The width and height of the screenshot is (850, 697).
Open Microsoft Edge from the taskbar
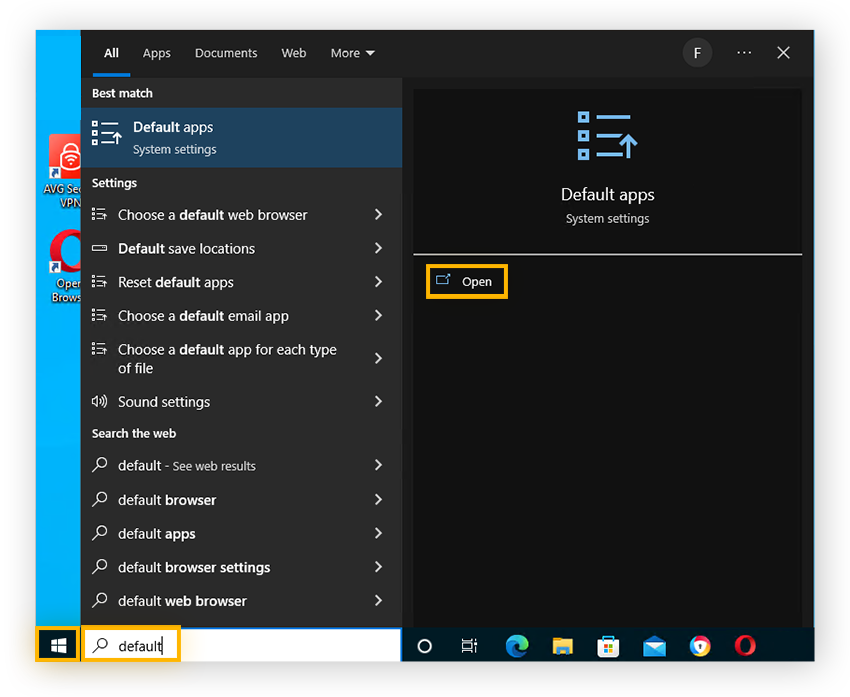coord(516,647)
